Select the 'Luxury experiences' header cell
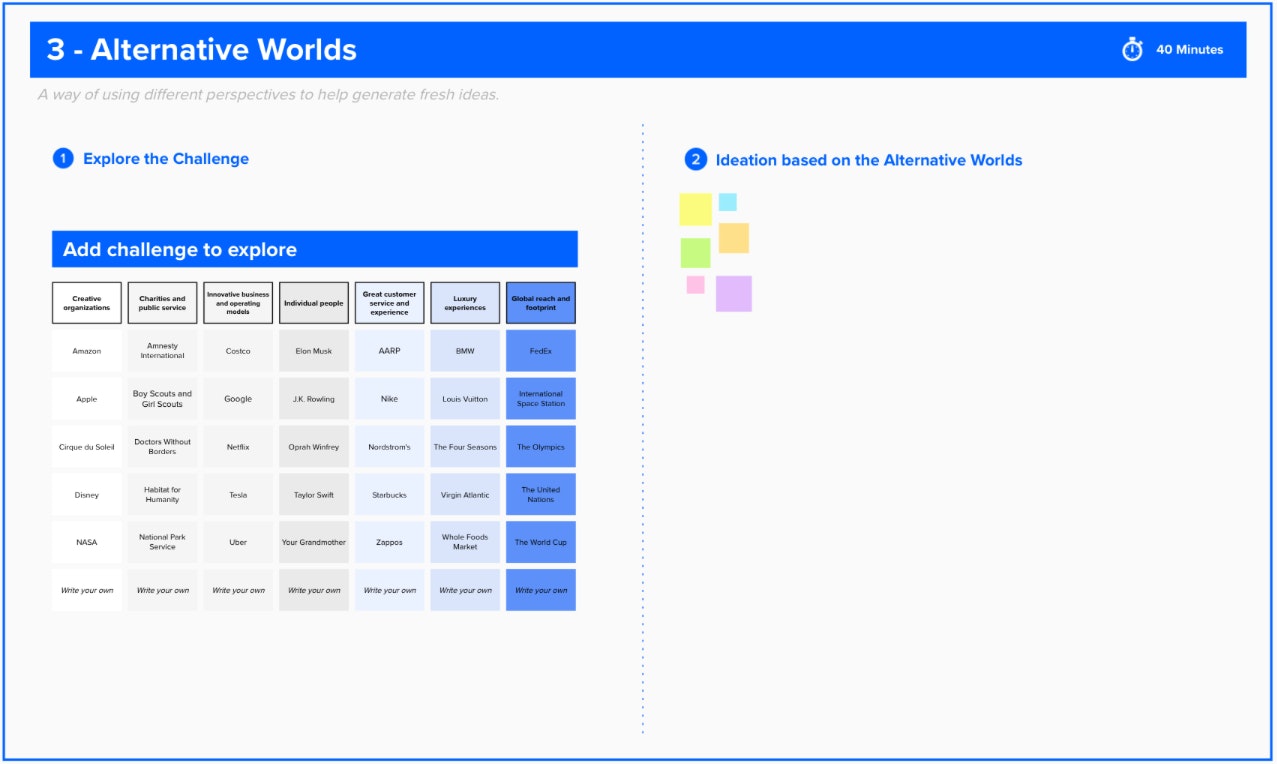The width and height of the screenshot is (1277, 764). pos(465,303)
